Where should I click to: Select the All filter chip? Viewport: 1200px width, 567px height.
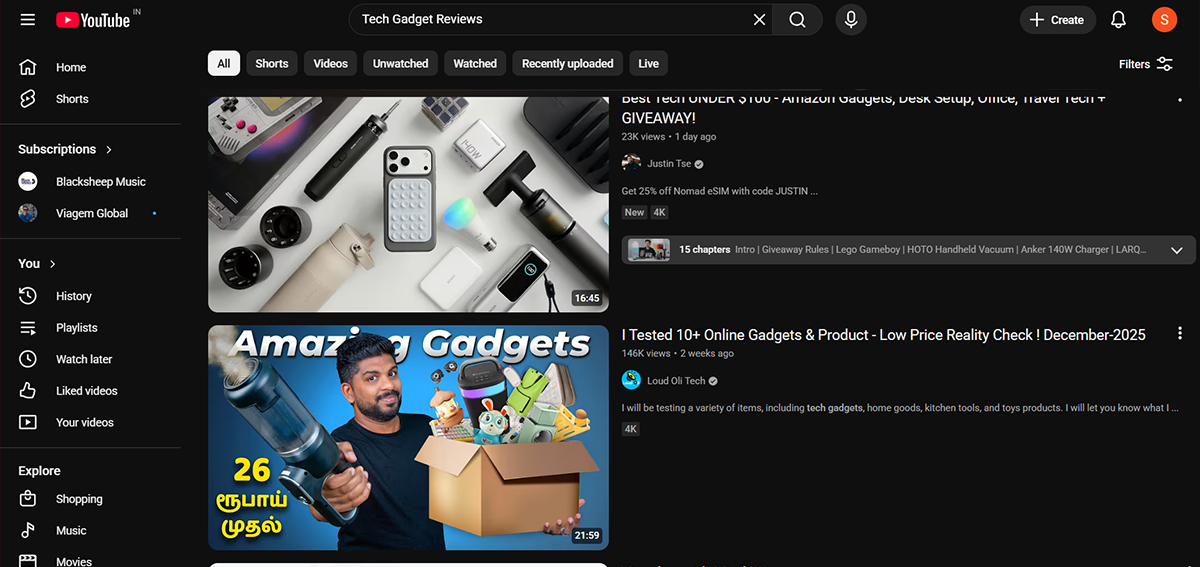coord(224,63)
